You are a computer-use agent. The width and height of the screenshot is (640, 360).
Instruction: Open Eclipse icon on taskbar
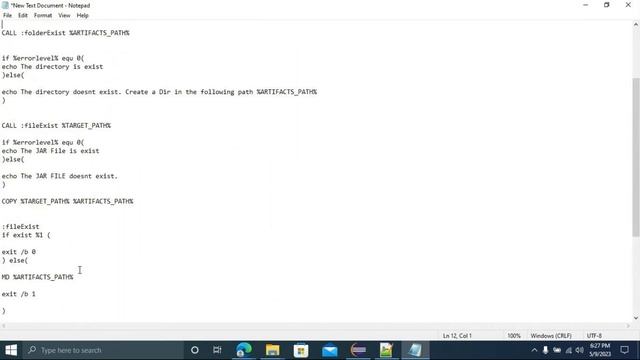[358, 350]
